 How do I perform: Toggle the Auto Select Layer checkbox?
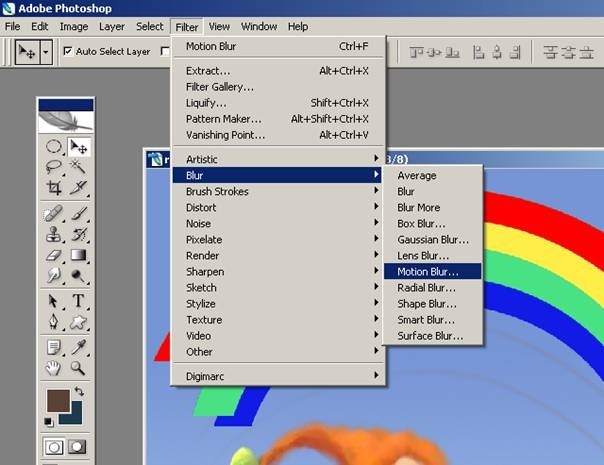(68, 51)
